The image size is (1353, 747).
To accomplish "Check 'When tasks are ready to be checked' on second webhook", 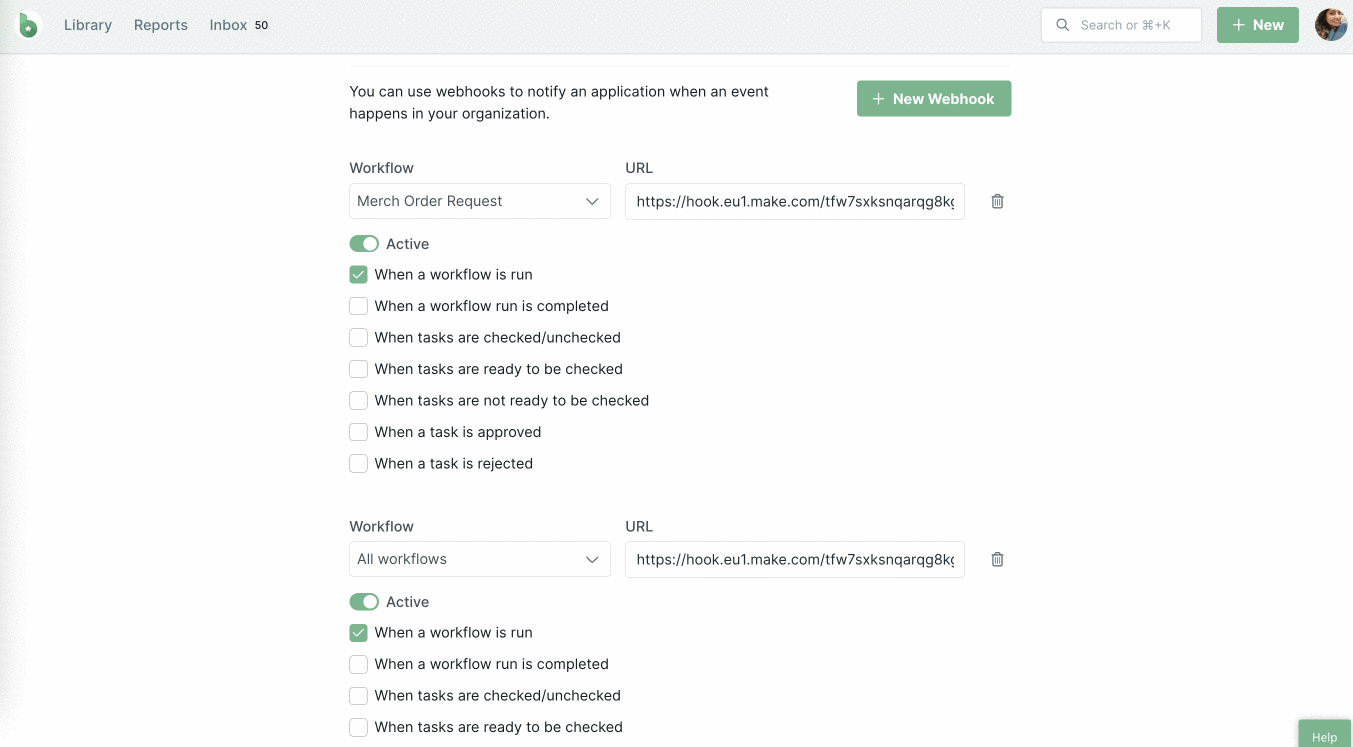I will point(358,727).
